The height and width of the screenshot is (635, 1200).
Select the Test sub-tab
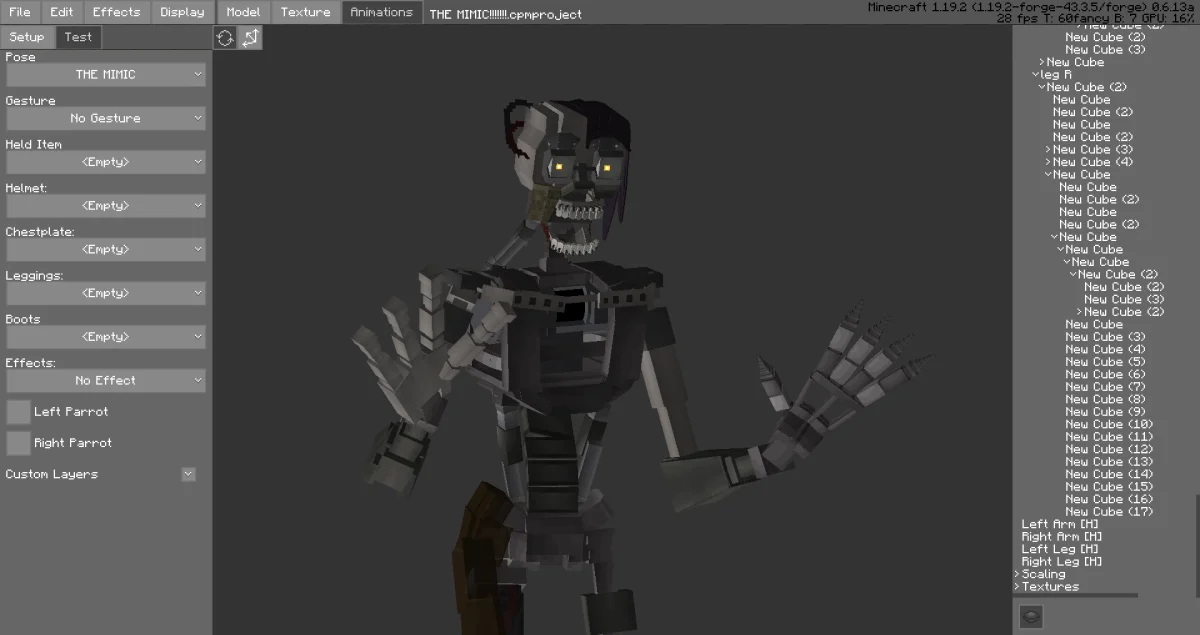pos(78,37)
